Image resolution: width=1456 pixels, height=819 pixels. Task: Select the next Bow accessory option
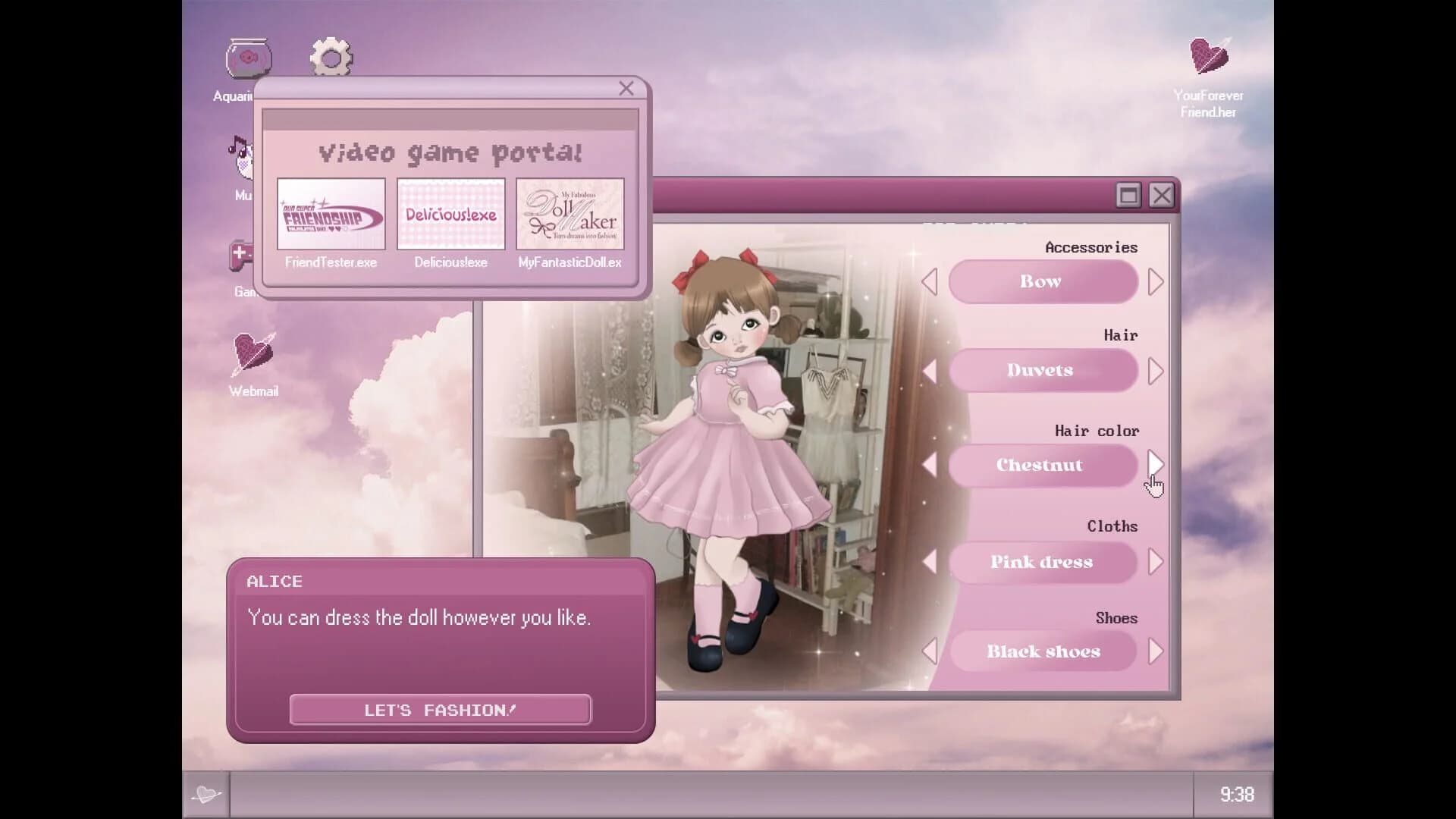pyautogui.click(x=1156, y=281)
